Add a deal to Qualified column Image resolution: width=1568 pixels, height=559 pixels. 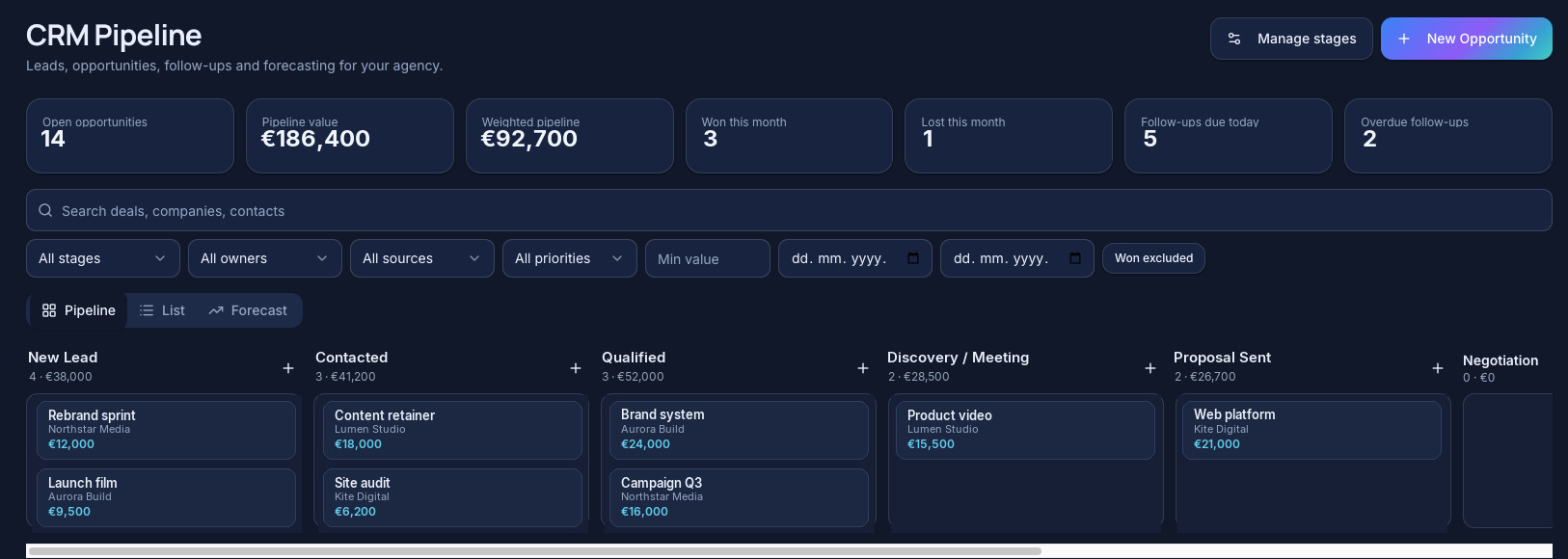(x=863, y=368)
